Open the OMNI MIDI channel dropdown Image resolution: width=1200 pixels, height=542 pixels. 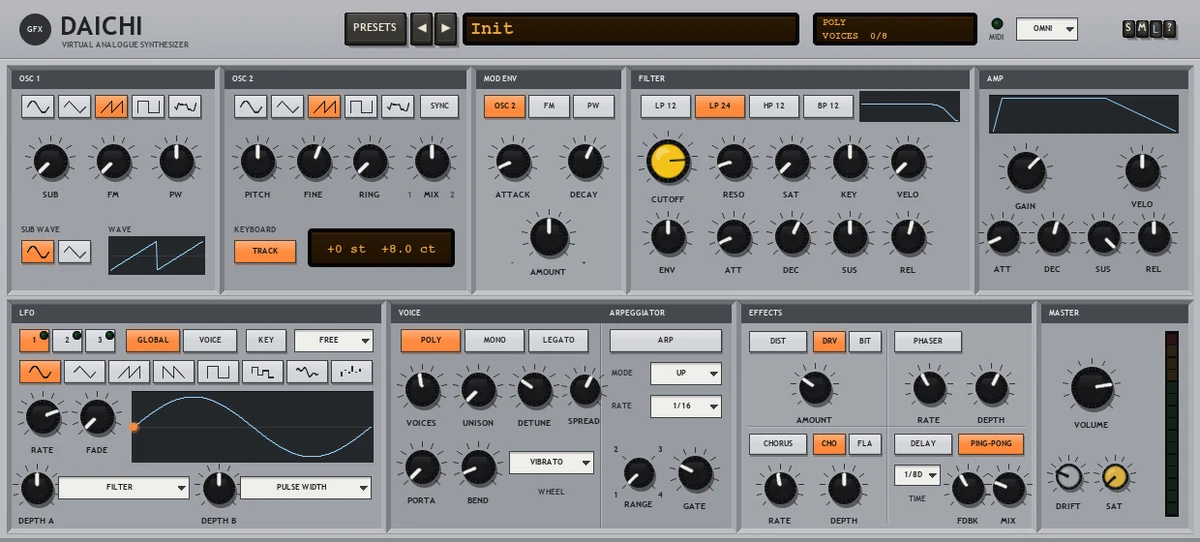1047,29
